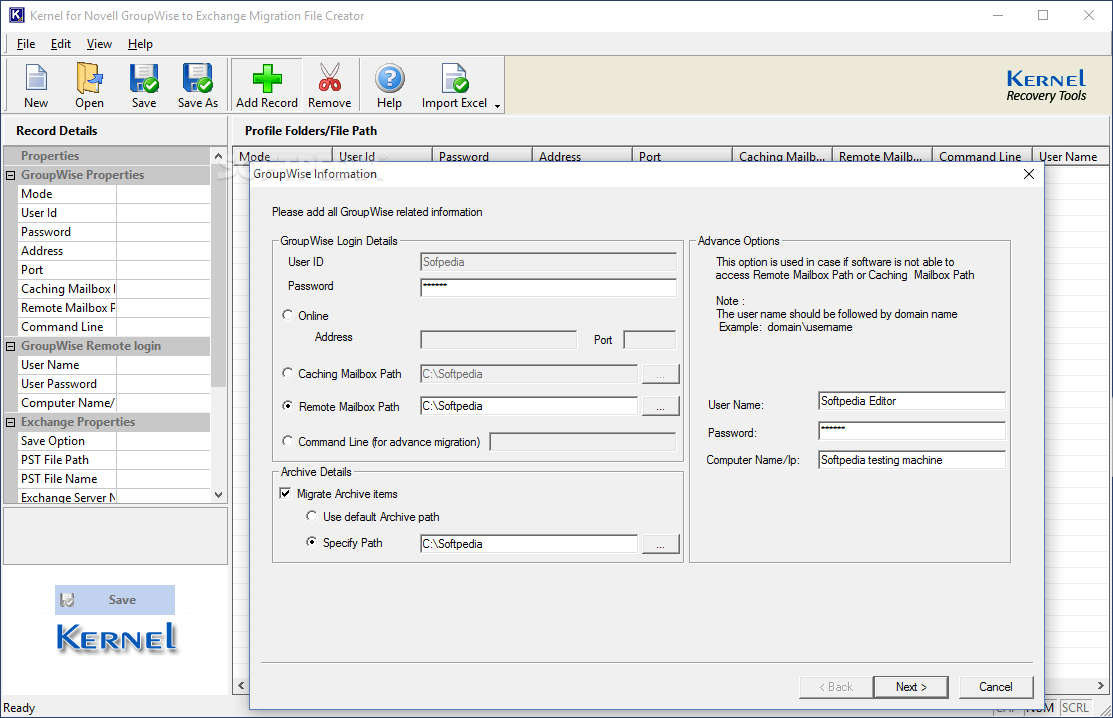This screenshot has height=718, width=1113.
Task: Select the Caching Mailbox Path radio button
Action: tap(287, 372)
